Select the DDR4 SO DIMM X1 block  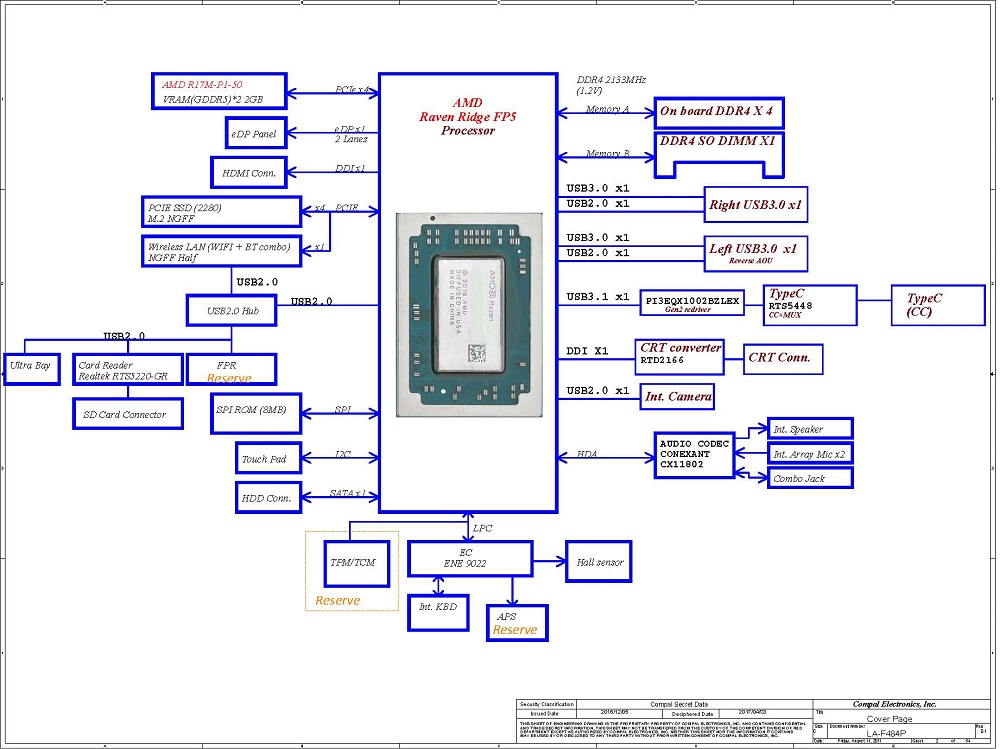(x=719, y=154)
